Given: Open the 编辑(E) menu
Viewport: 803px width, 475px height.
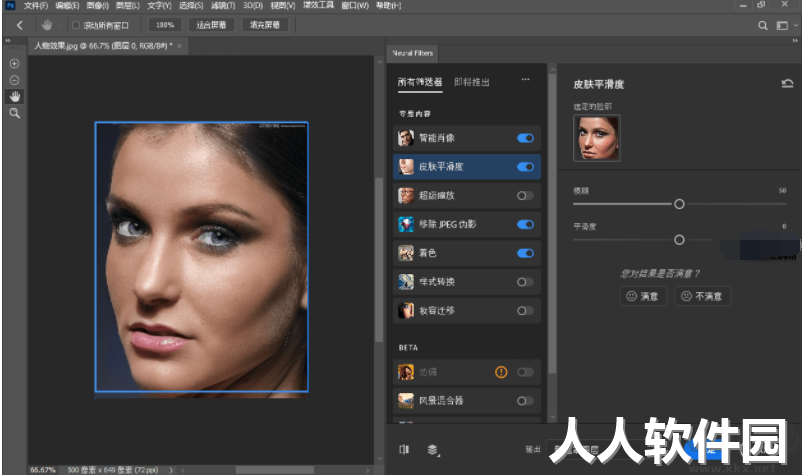Looking at the screenshot, I should (67, 6).
